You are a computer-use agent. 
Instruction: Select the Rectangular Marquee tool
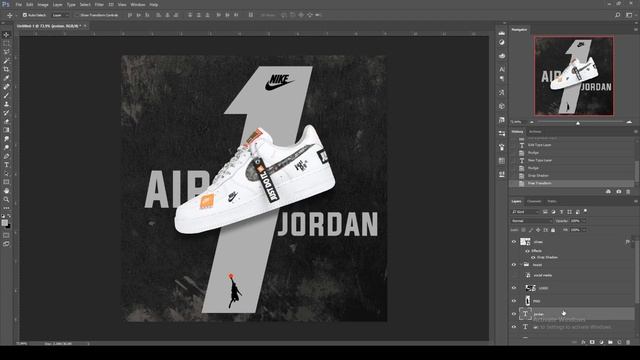6,43
